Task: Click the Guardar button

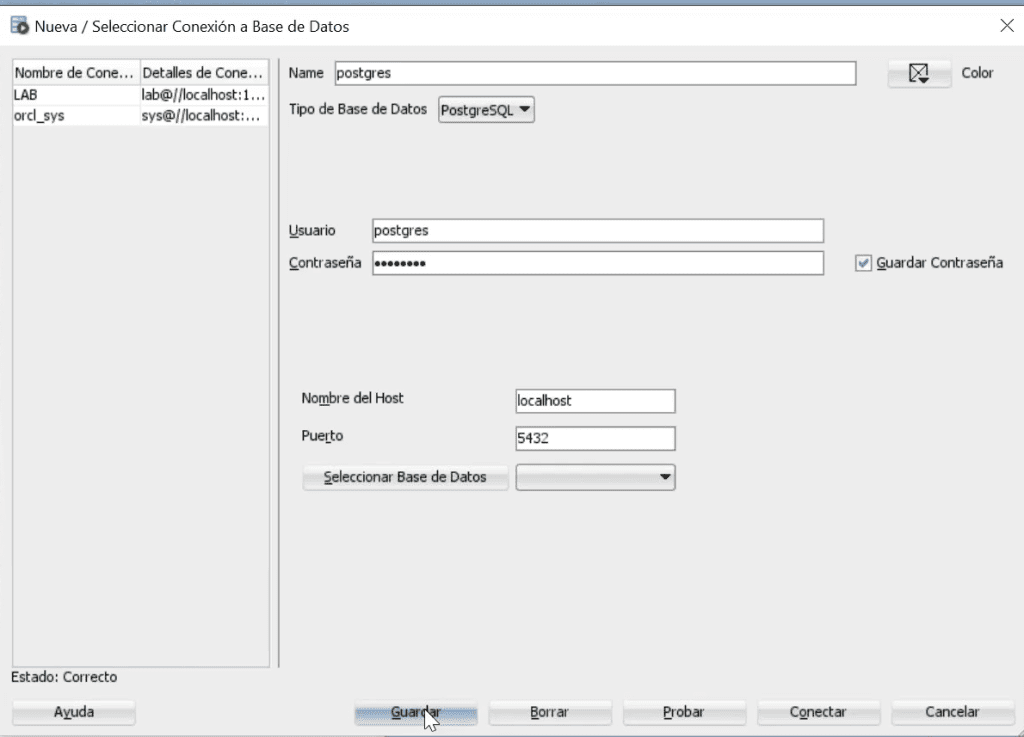Action: coord(416,712)
